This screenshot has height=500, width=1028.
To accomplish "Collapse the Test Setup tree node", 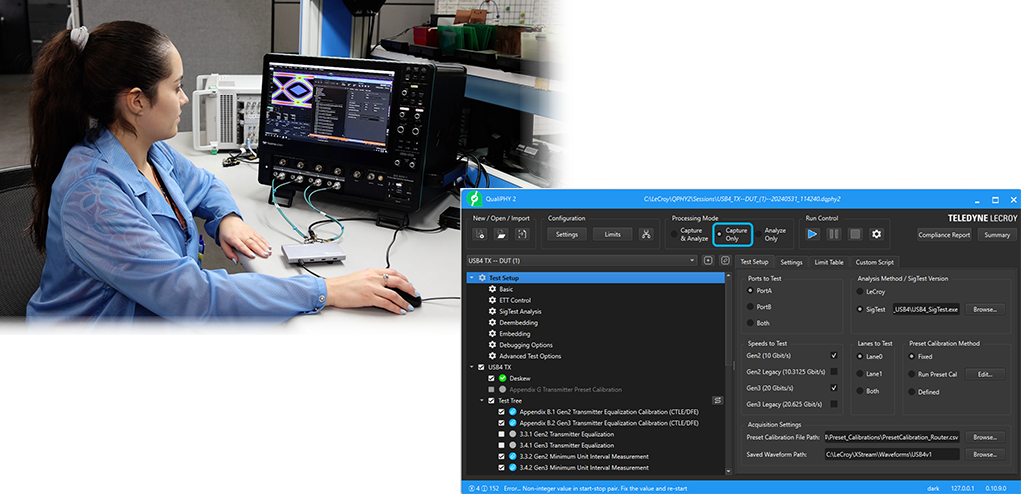I will click(x=471, y=278).
